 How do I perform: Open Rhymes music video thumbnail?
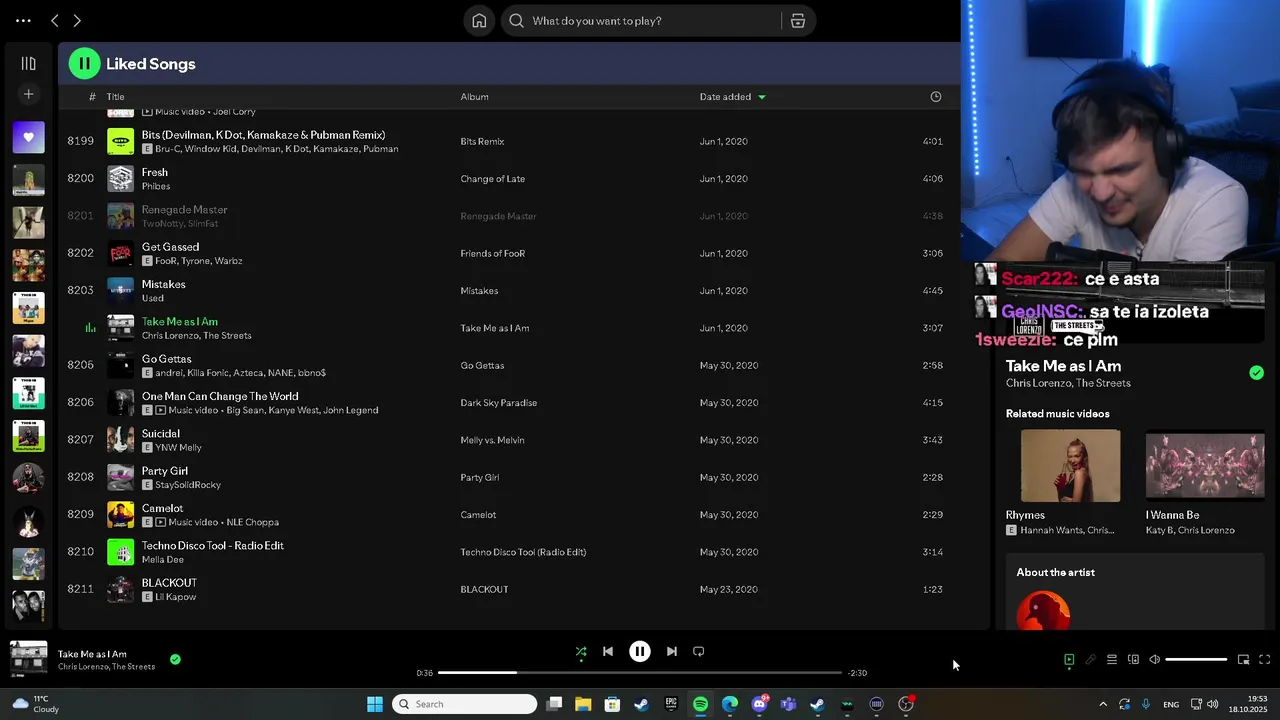1070,466
